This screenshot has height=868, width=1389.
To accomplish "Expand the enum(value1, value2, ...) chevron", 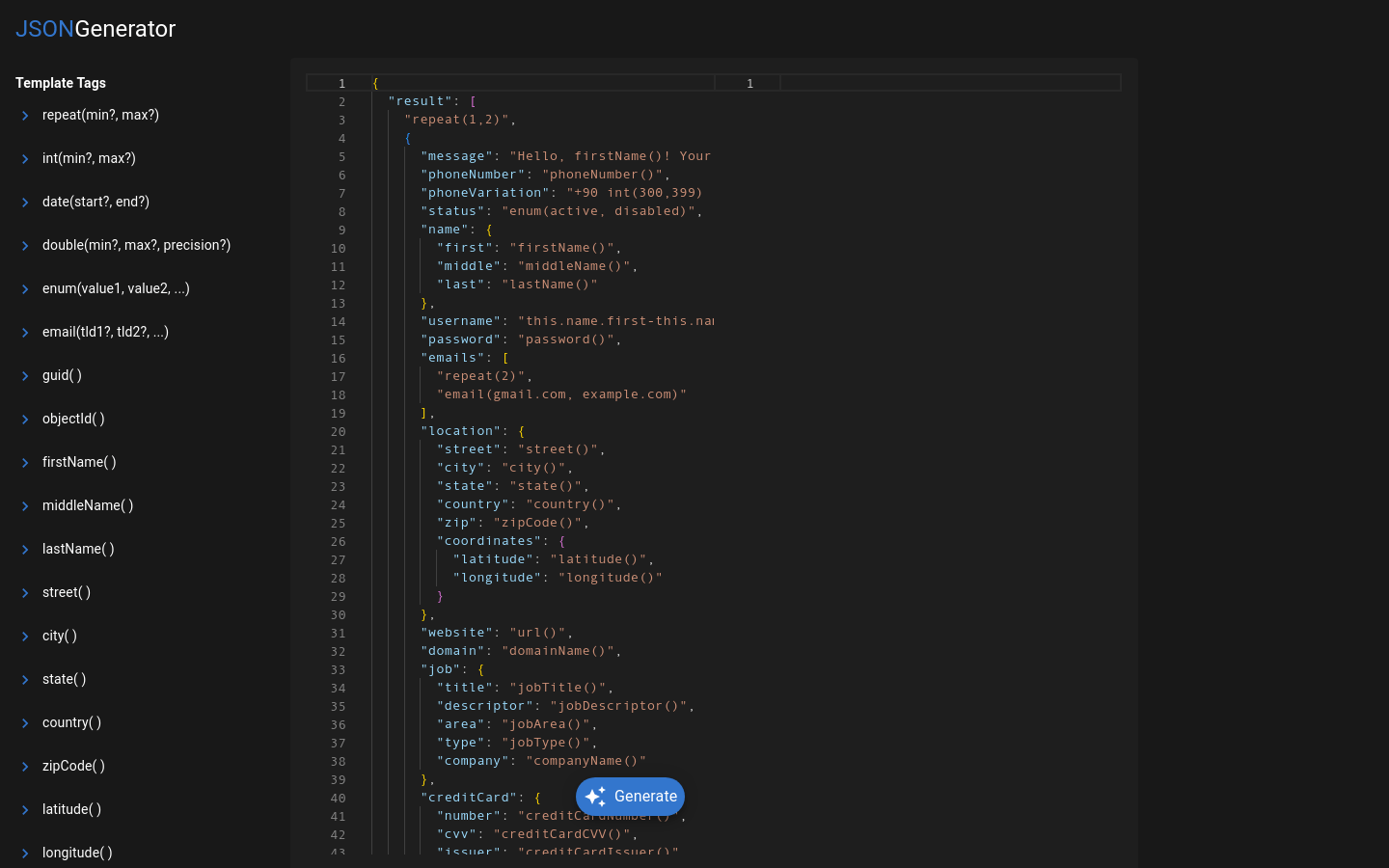I will 25,289.
